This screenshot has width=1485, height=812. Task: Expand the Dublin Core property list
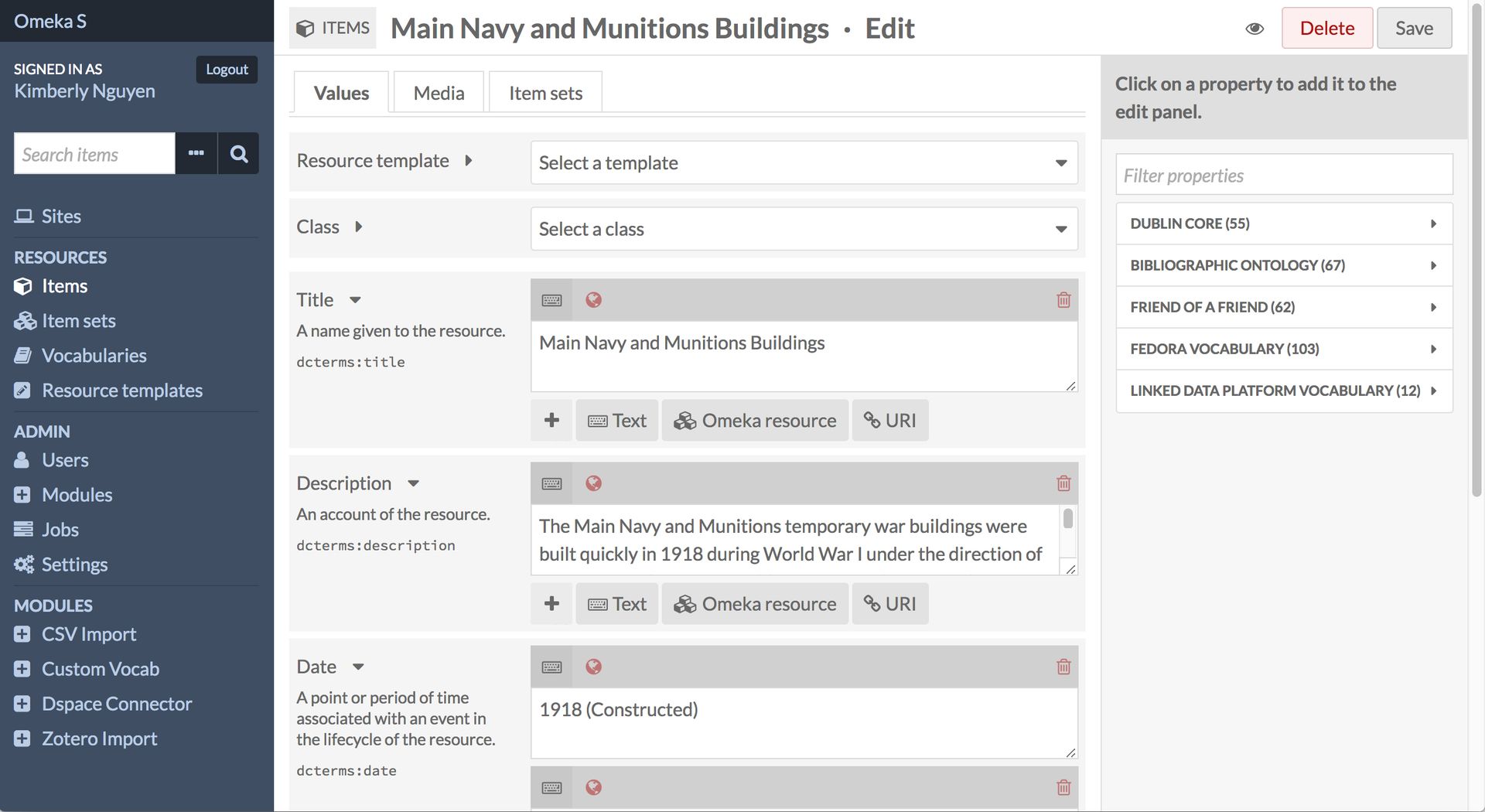point(1283,223)
